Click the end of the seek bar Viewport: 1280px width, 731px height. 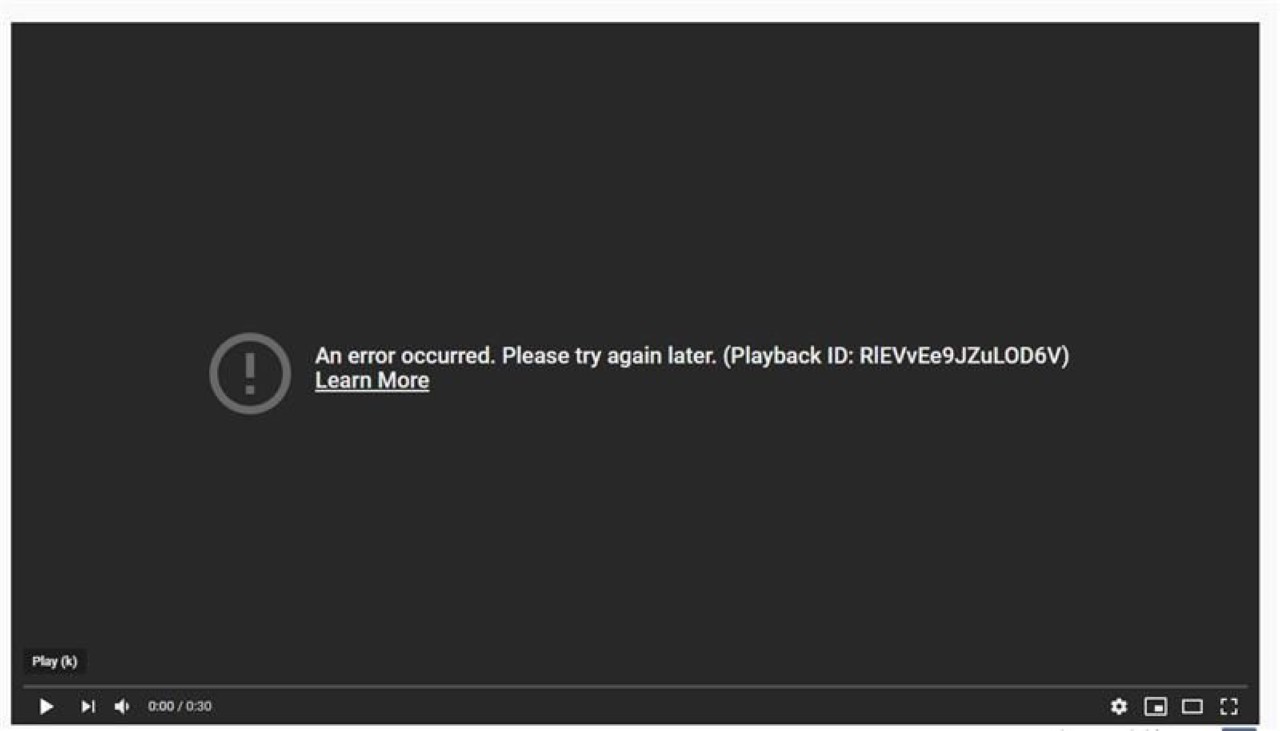coord(1245,687)
